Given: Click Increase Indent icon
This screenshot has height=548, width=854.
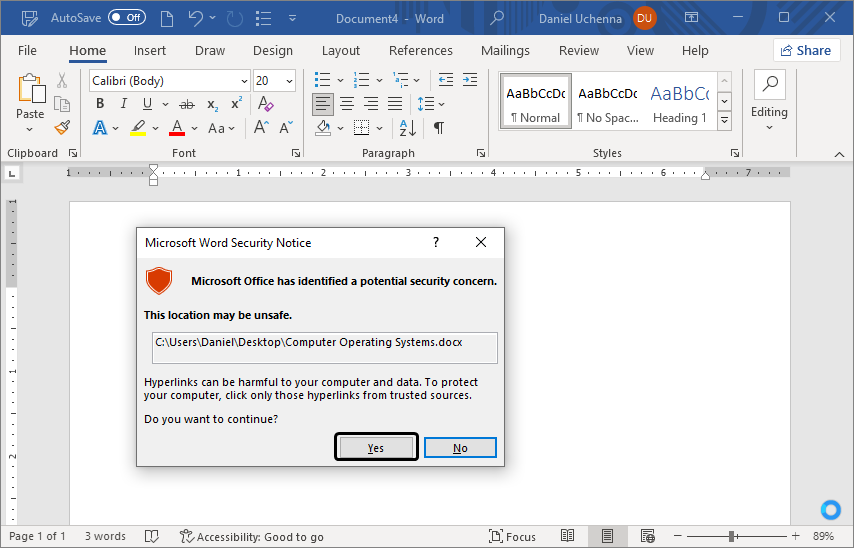Looking at the screenshot, I should 469,80.
